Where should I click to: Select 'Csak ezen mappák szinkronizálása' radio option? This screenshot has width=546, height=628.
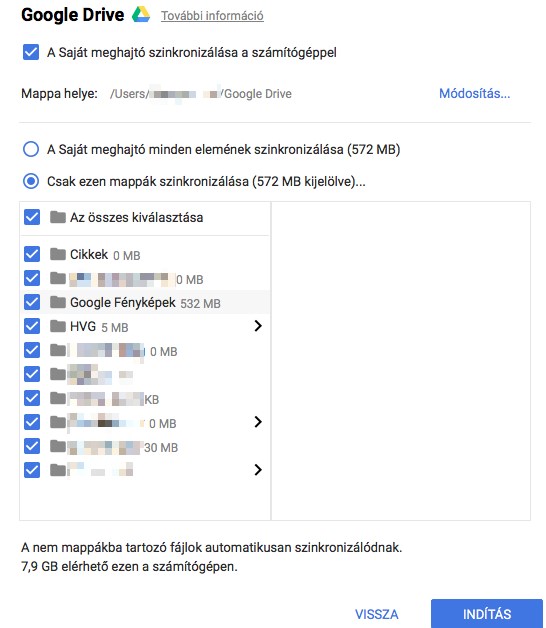pos(31,181)
